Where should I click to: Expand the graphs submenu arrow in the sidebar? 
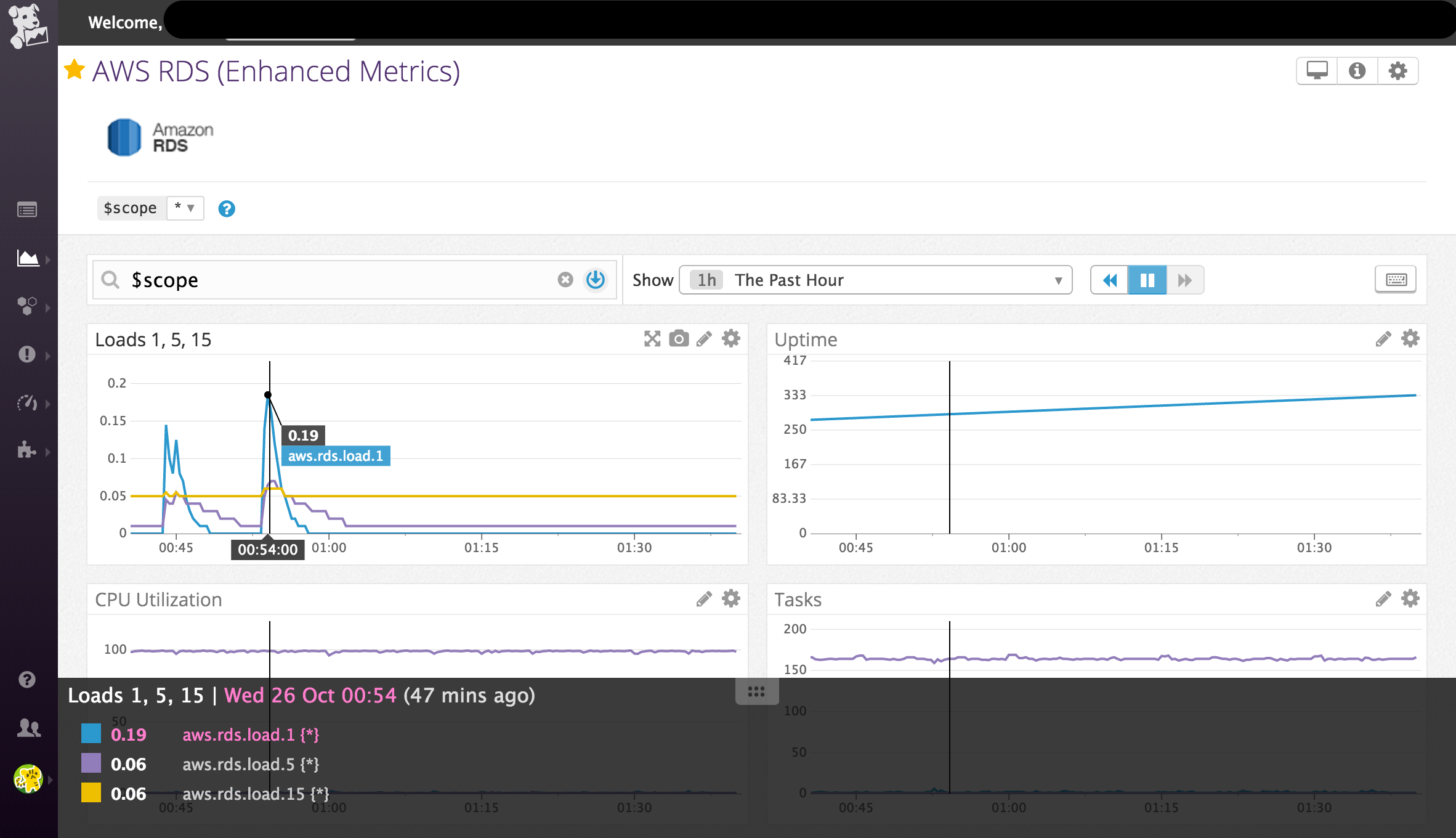(47, 259)
